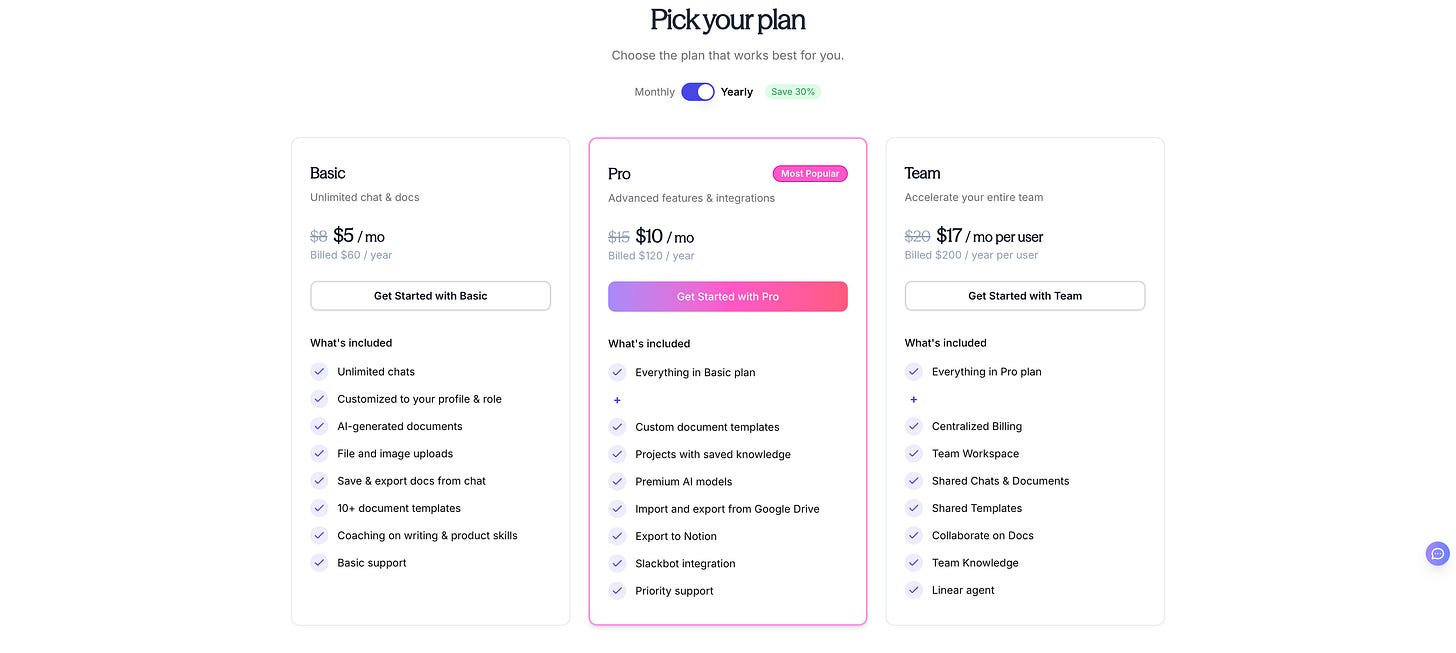This screenshot has height=653, width=1456.
Task: Click checkmark icon beside Linear agent
Action: point(913,590)
